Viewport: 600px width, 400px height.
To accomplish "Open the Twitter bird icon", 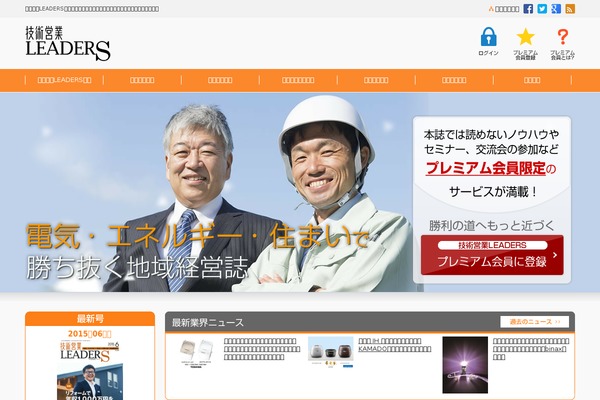I will click(542, 9).
